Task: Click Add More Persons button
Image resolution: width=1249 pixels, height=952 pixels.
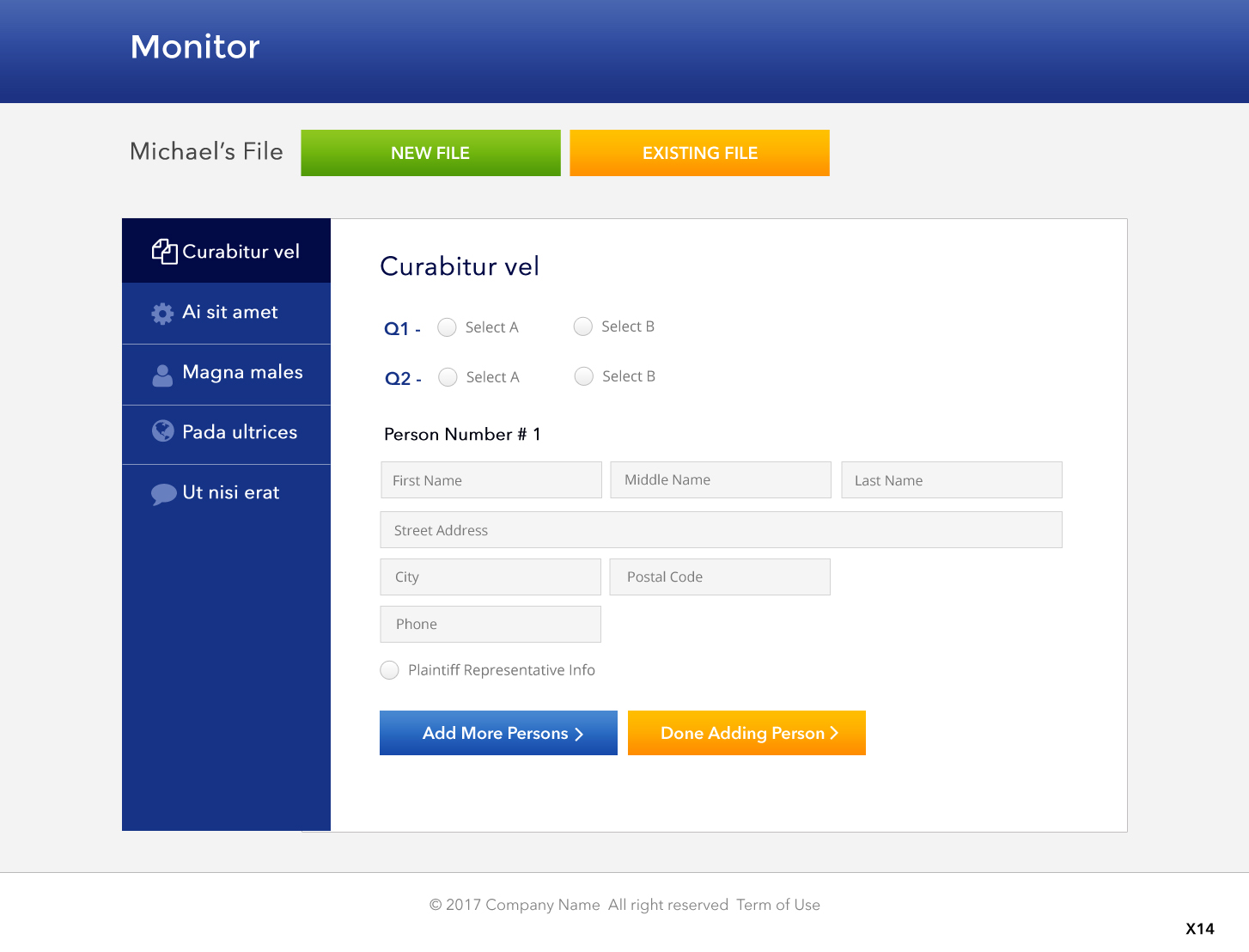Action: pos(498,733)
